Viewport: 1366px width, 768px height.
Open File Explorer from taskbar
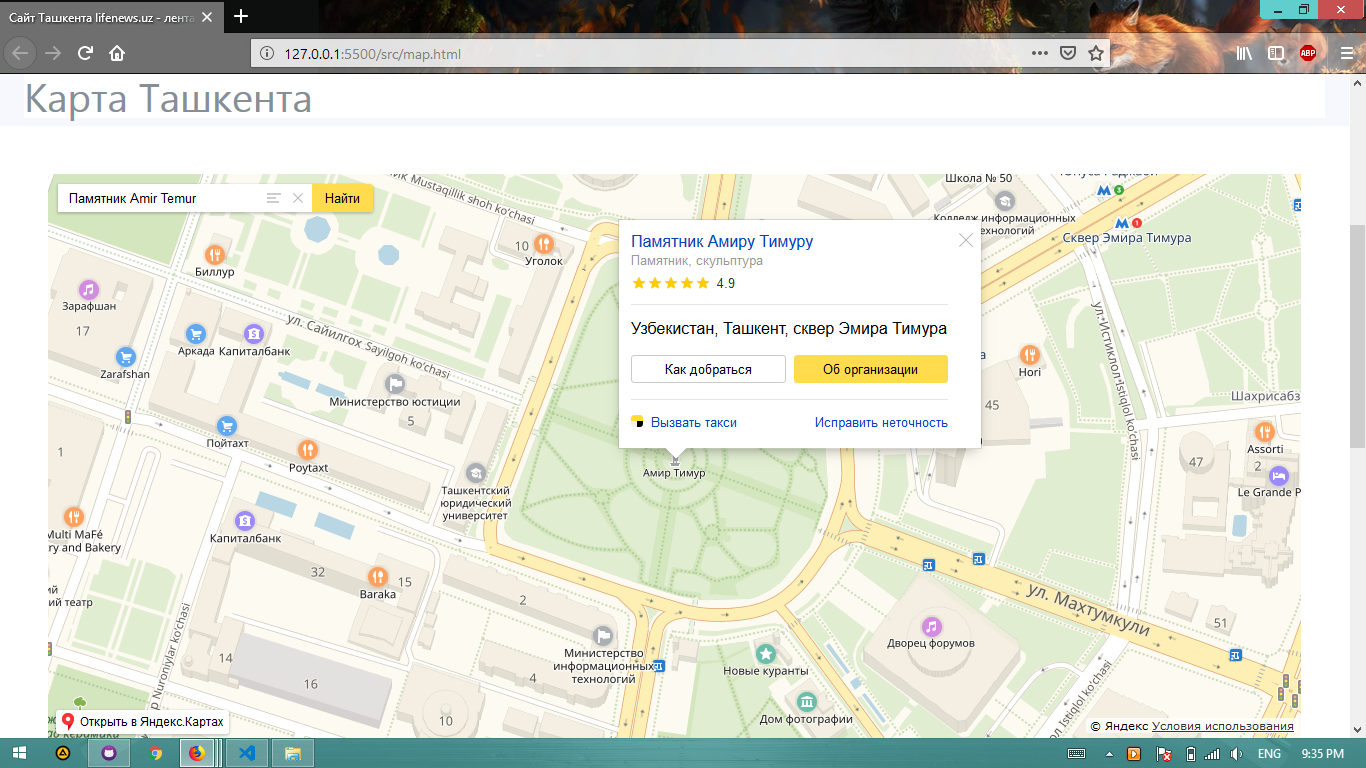tap(293, 753)
